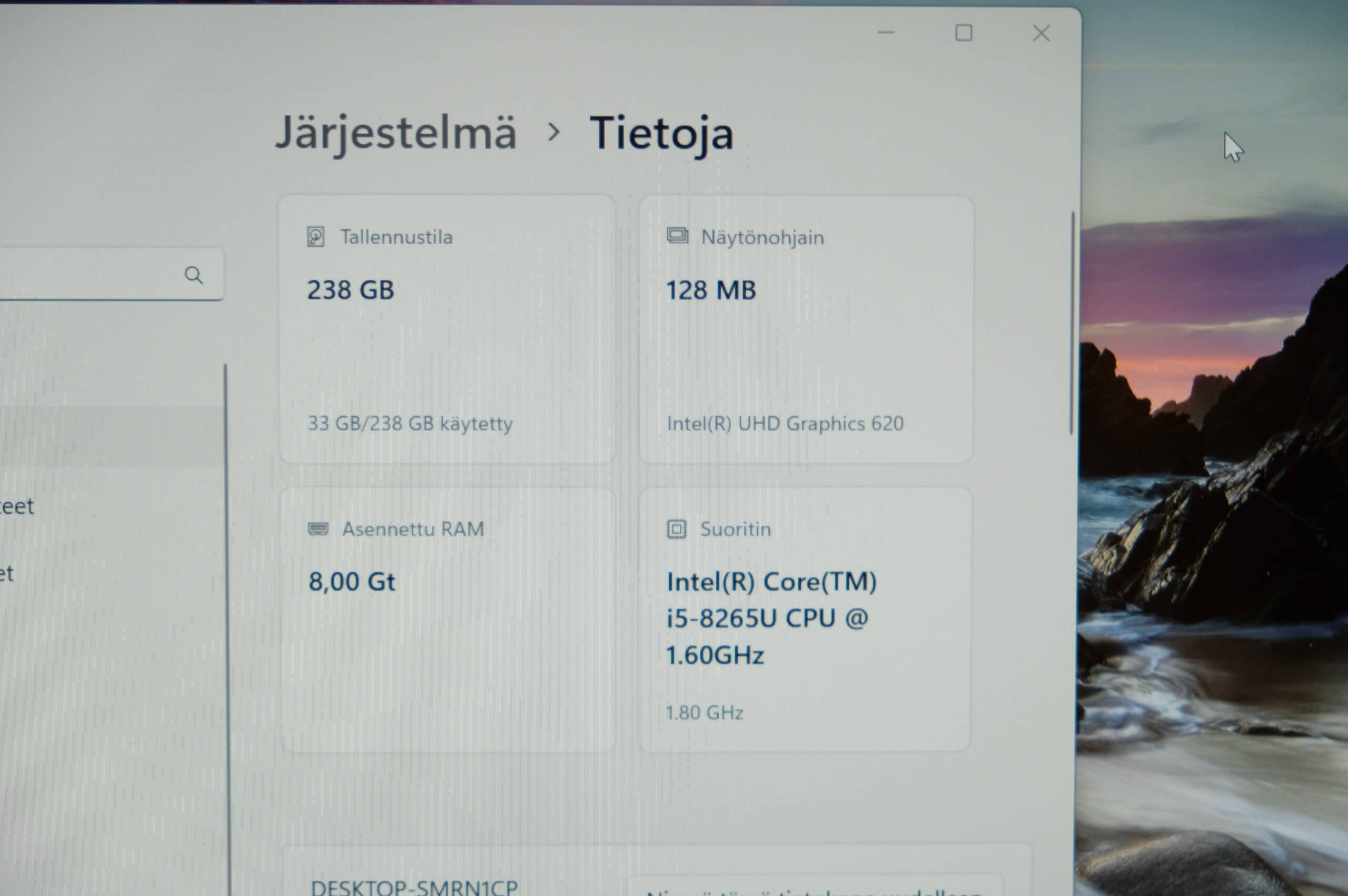
Task: Open the Suoritin i5-8265U card
Action: point(805,620)
